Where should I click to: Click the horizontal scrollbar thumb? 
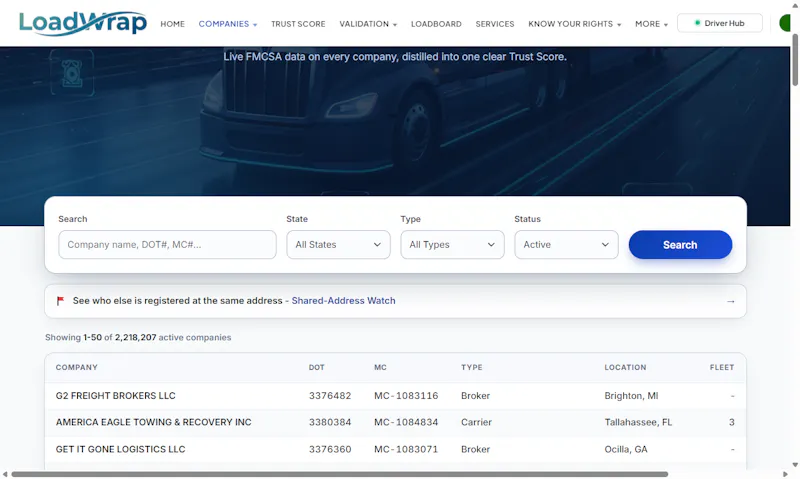340,474
